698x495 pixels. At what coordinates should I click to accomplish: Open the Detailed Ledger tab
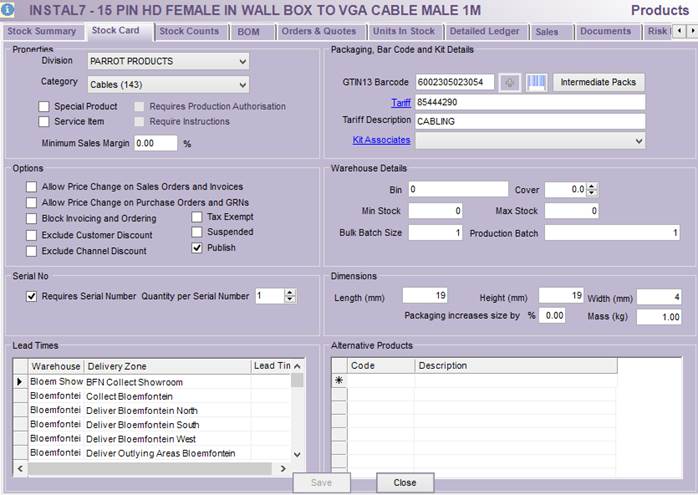484,32
